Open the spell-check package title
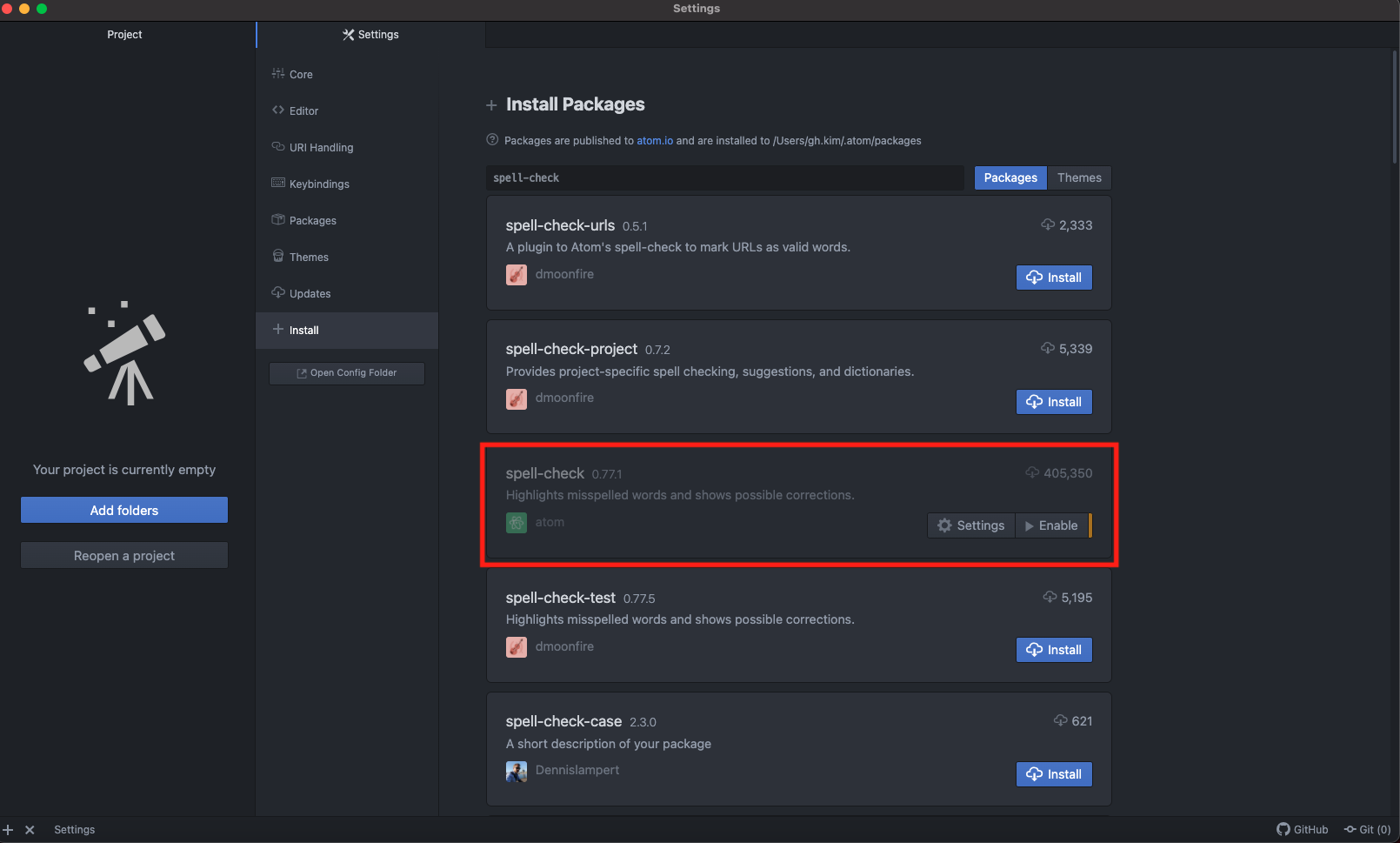 (545, 473)
